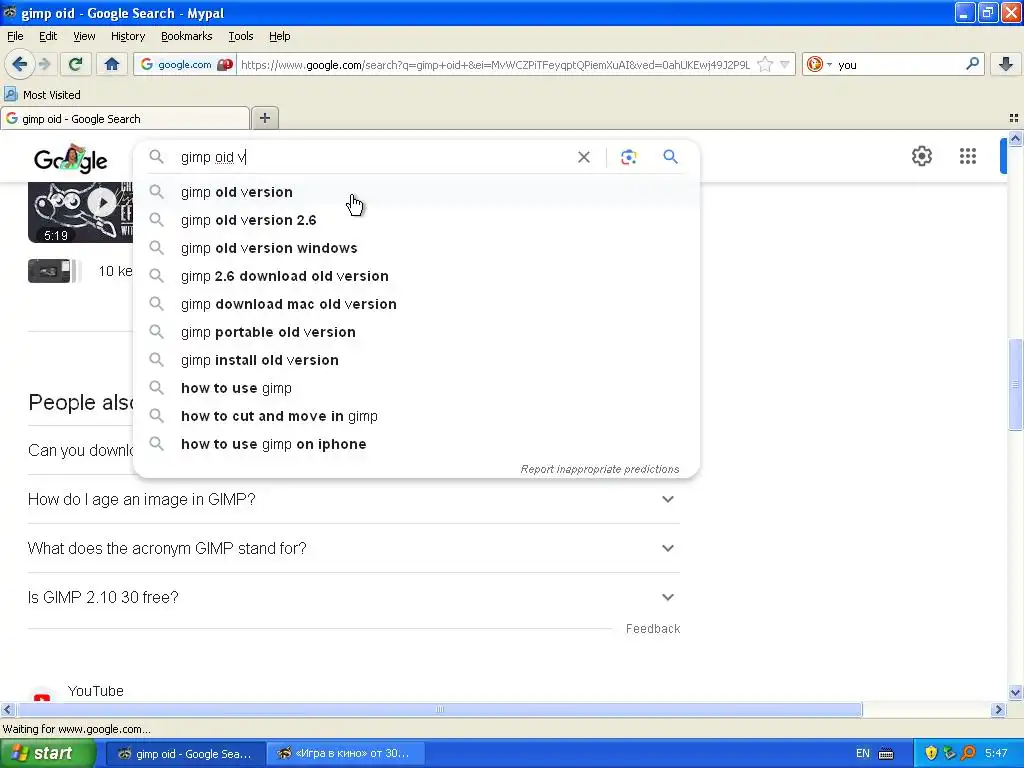Open the address bar history dropdown arrow
The width and height of the screenshot is (1024, 768).
coord(784,64)
